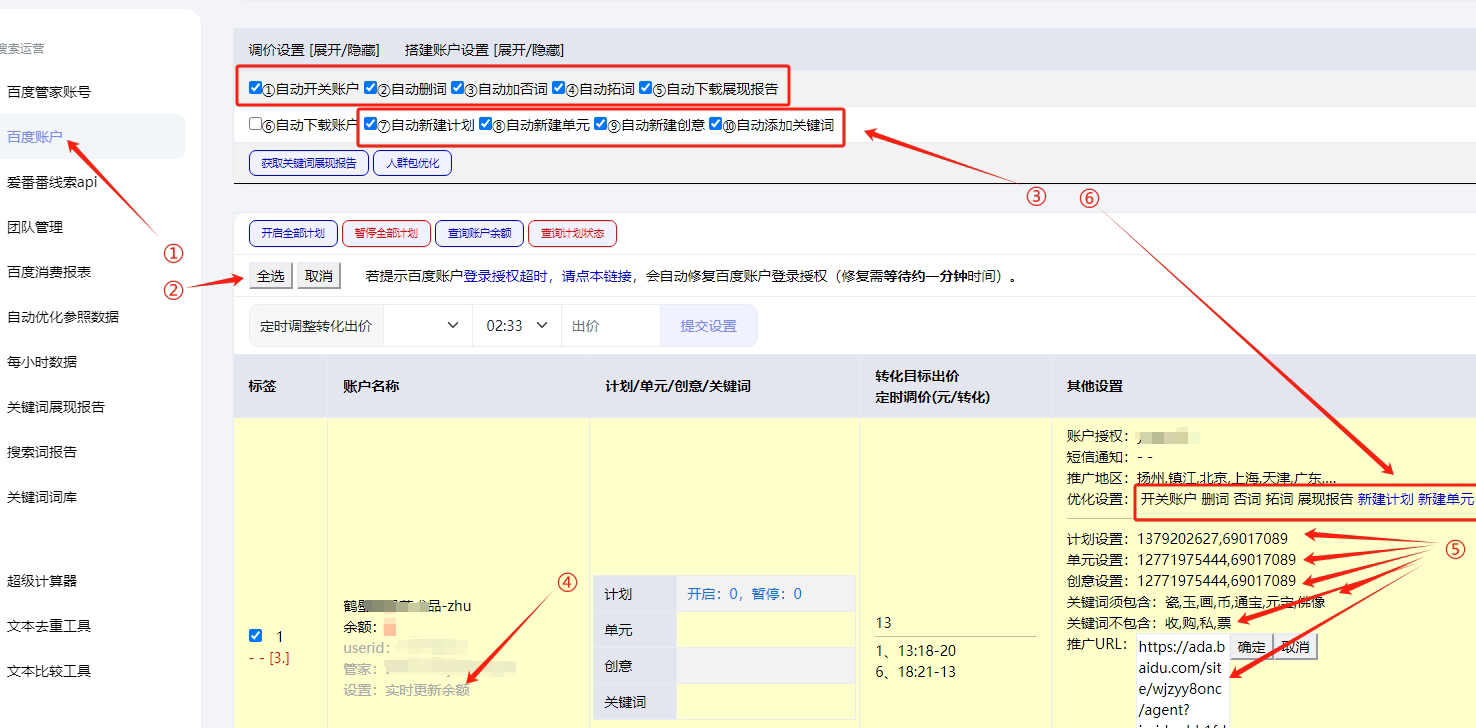Screen dimensions: 1476x728
Task: Toggle the 搭建账户设置 展开/隐藏 section
Action: pyautogui.click(x=484, y=50)
